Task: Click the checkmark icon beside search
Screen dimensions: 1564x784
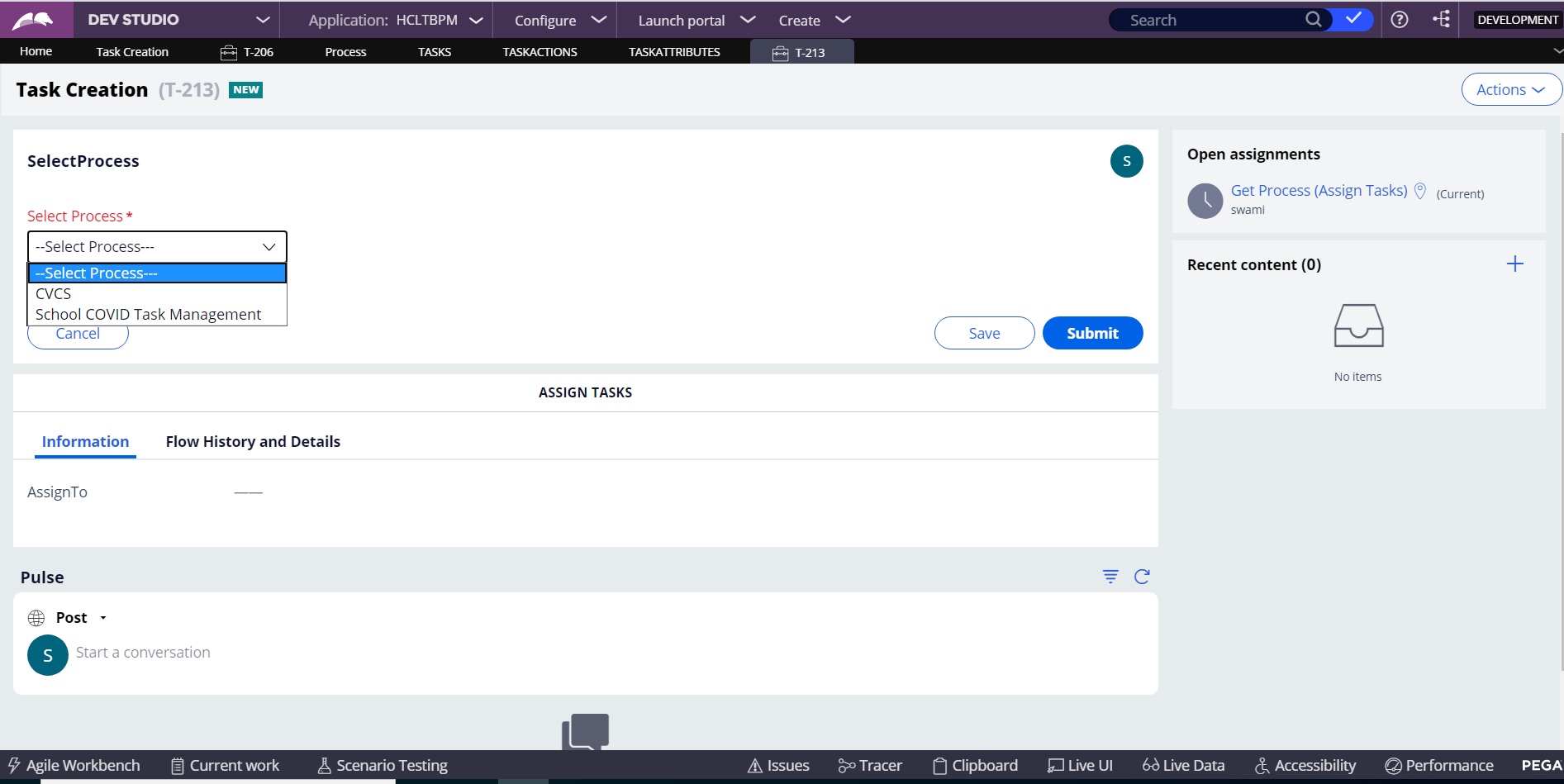Action: point(1353,18)
